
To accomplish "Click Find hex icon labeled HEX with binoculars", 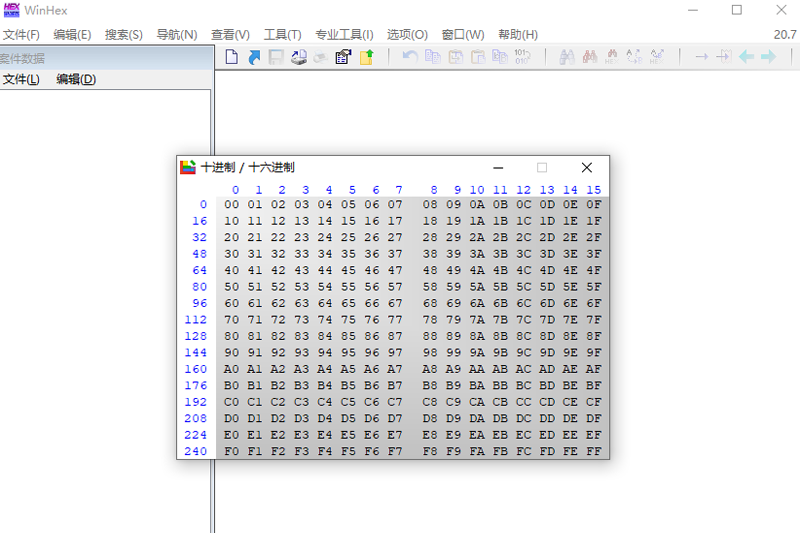I will (612, 57).
